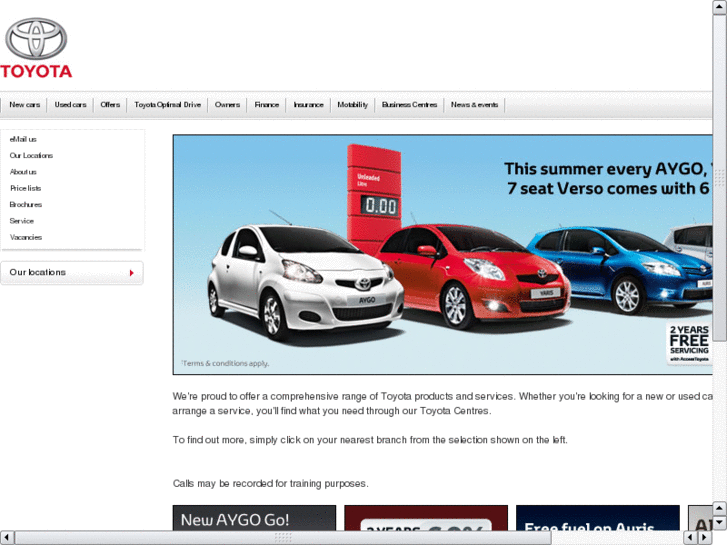The height and width of the screenshot is (545, 727).
Task: Go to the Owners section
Action: 227,105
